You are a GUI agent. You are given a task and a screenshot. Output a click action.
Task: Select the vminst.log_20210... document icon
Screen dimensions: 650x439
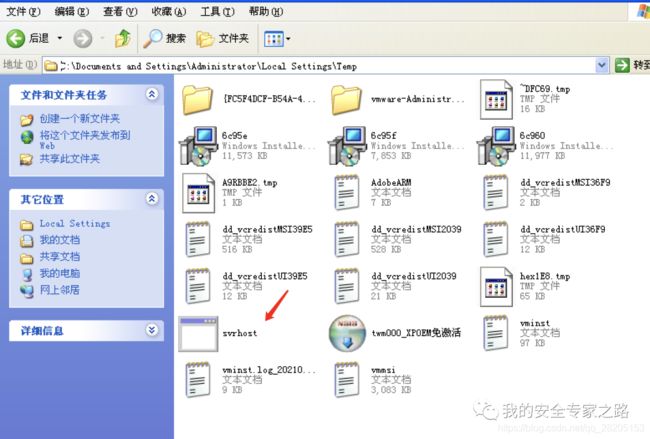coord(198,379)
